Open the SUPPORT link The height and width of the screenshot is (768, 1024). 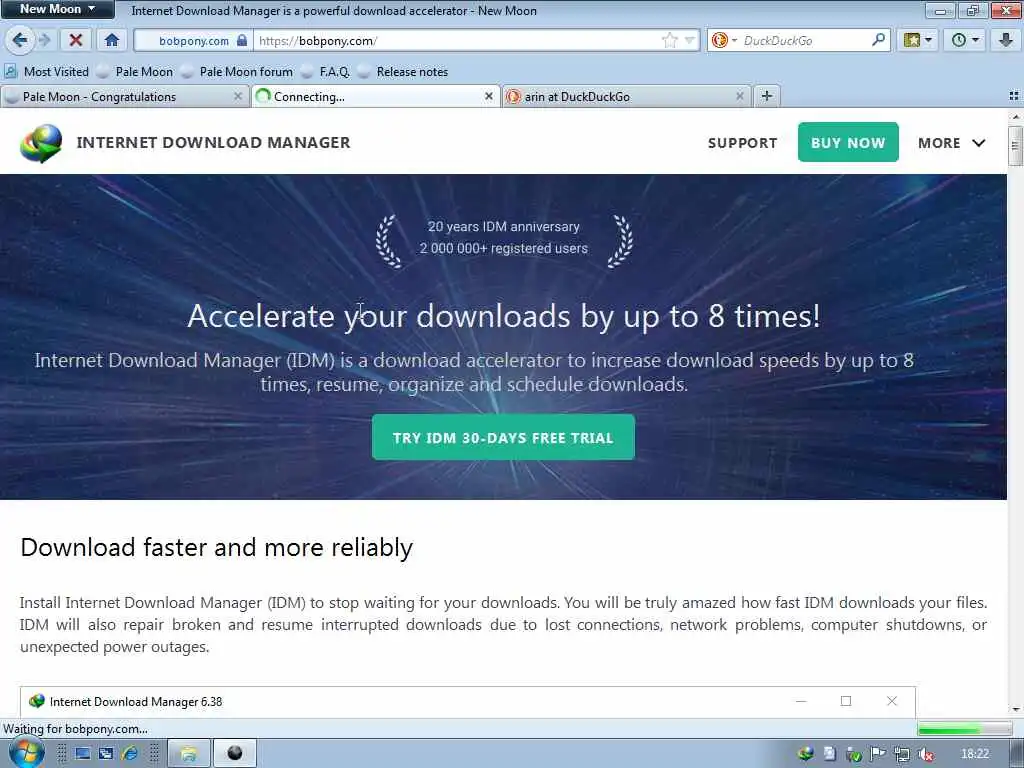pos(743,143)
